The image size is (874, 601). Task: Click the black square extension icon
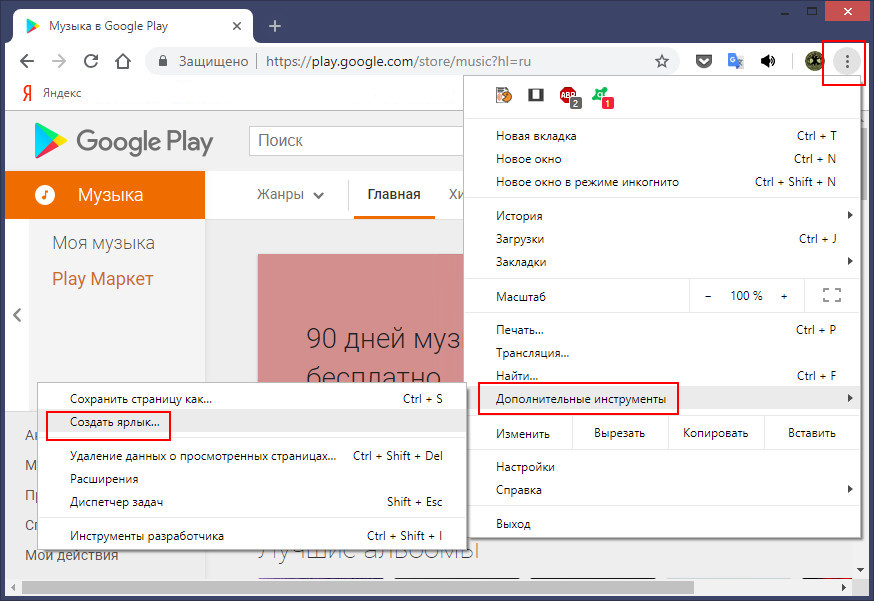click(x=536, y=95)
